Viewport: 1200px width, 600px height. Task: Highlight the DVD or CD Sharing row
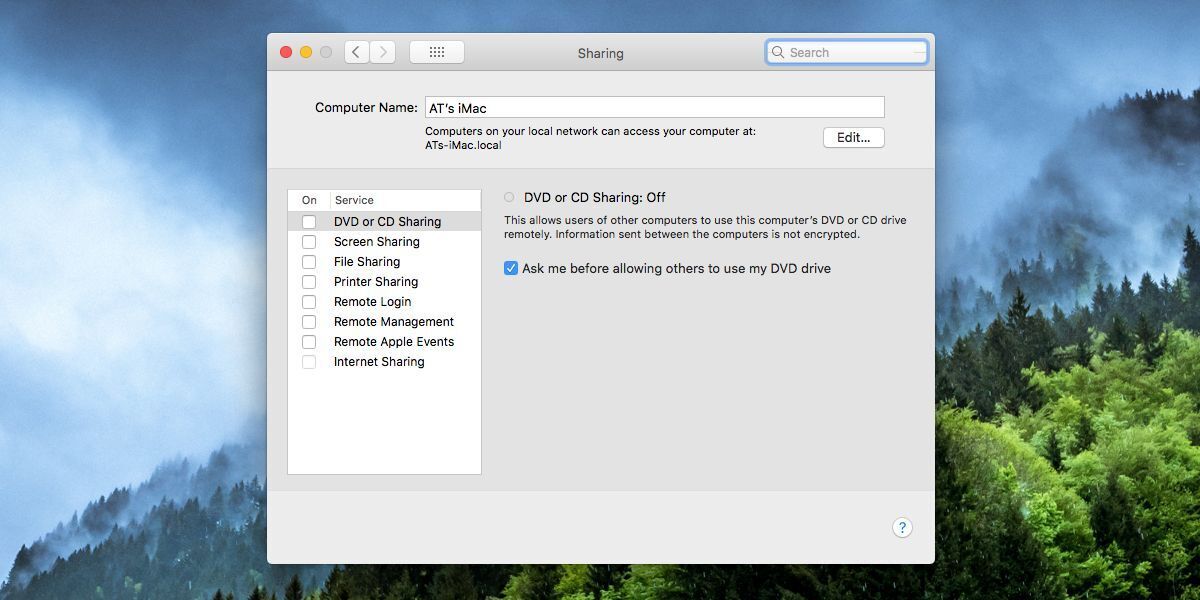[x=387, y=222]
